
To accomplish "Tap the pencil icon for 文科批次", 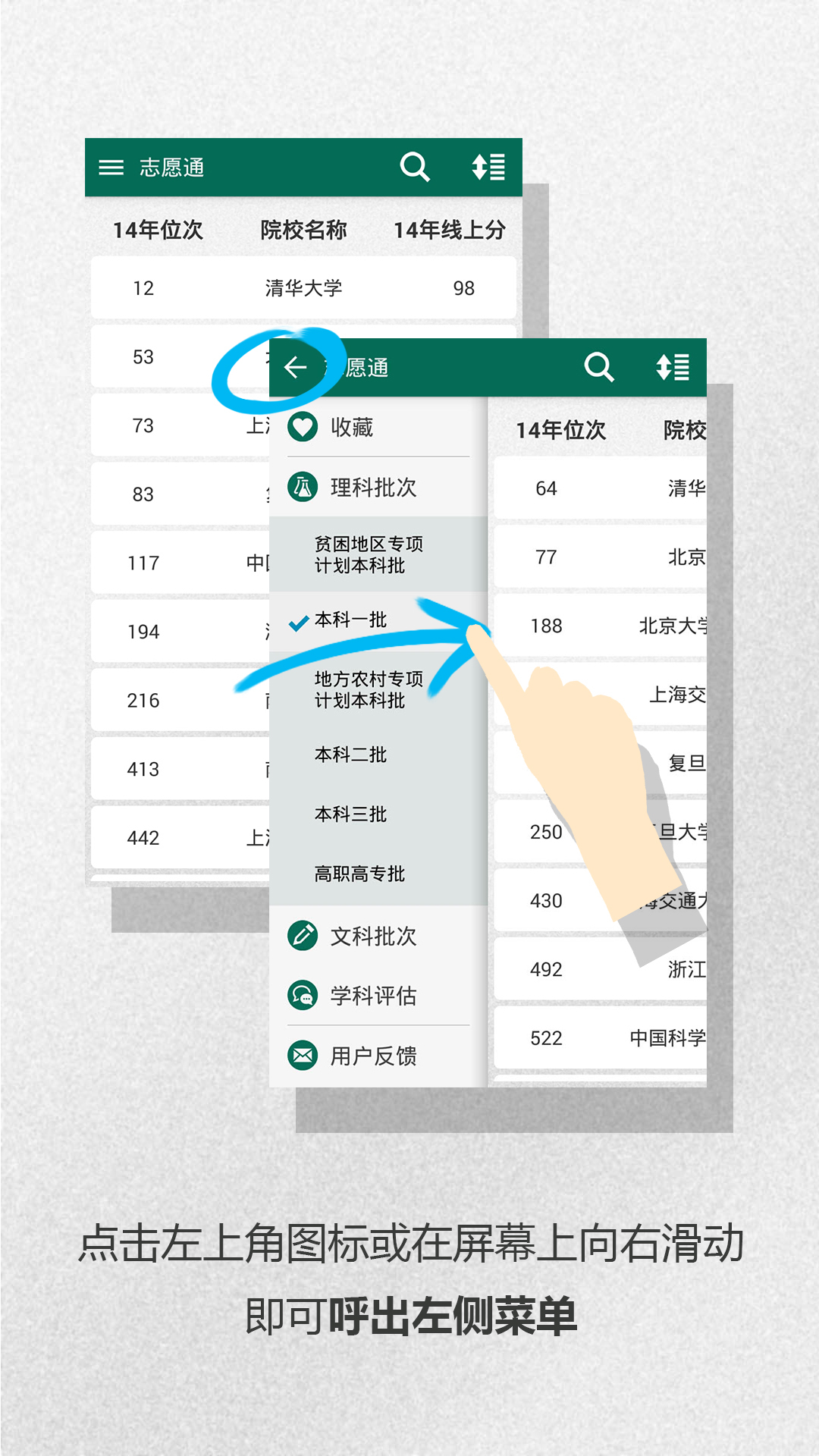I will tap(303, 936).
